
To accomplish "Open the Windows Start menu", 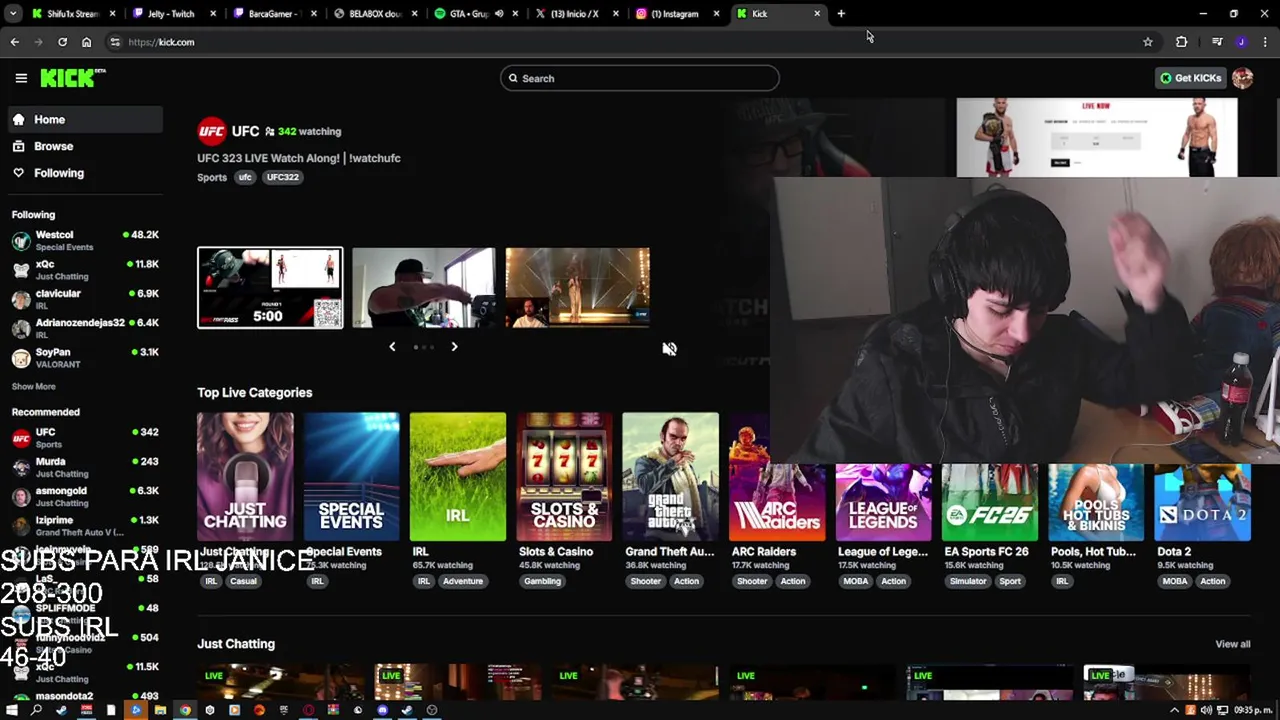I will click(12, 710).
